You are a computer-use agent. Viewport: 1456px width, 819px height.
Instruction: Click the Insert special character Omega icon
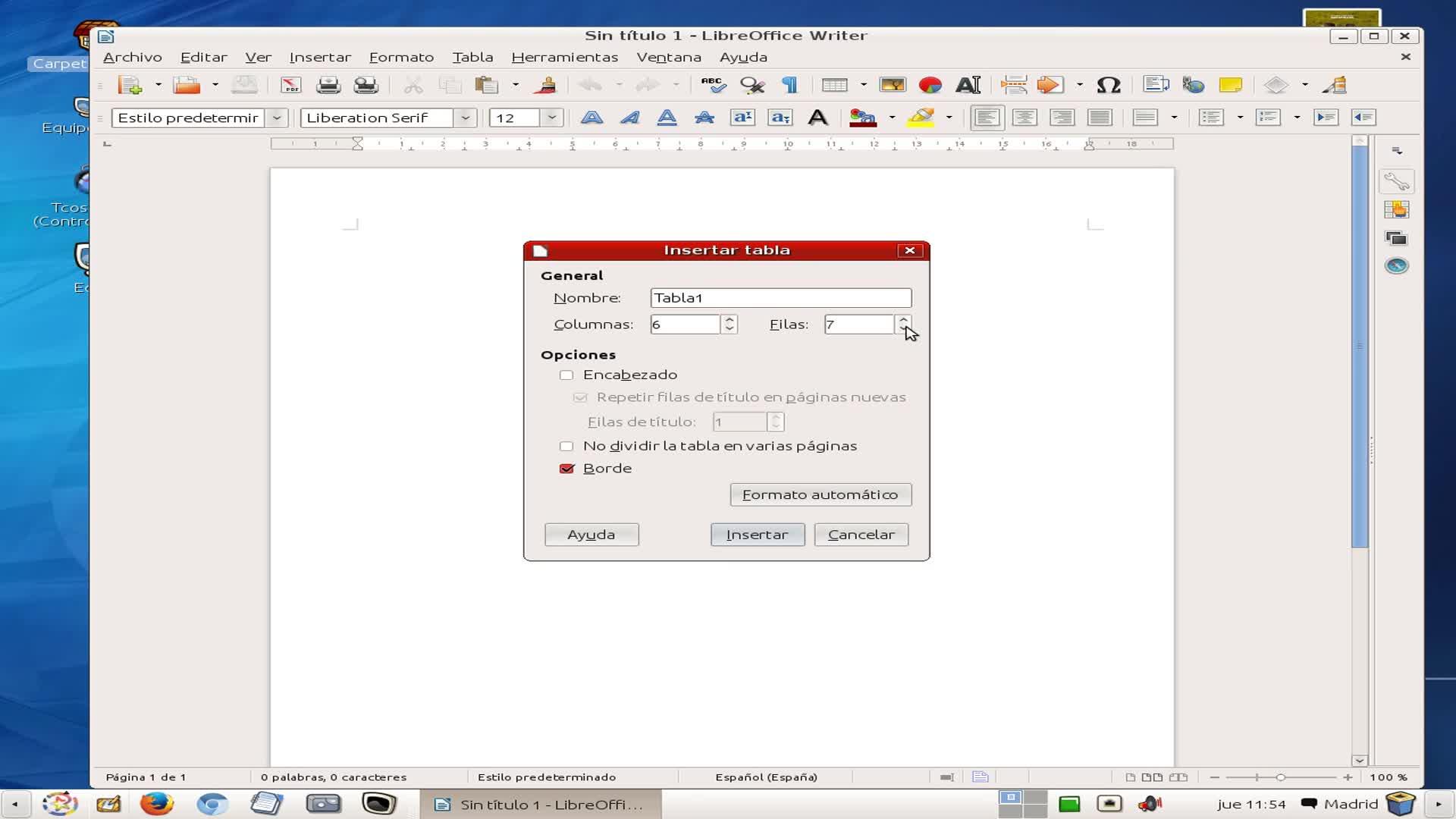pos(1108,85)
